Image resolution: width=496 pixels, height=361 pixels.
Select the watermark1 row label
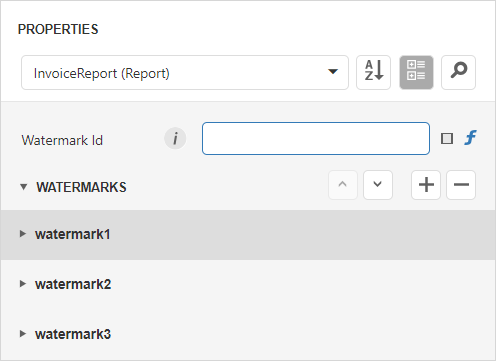point(73,234)
